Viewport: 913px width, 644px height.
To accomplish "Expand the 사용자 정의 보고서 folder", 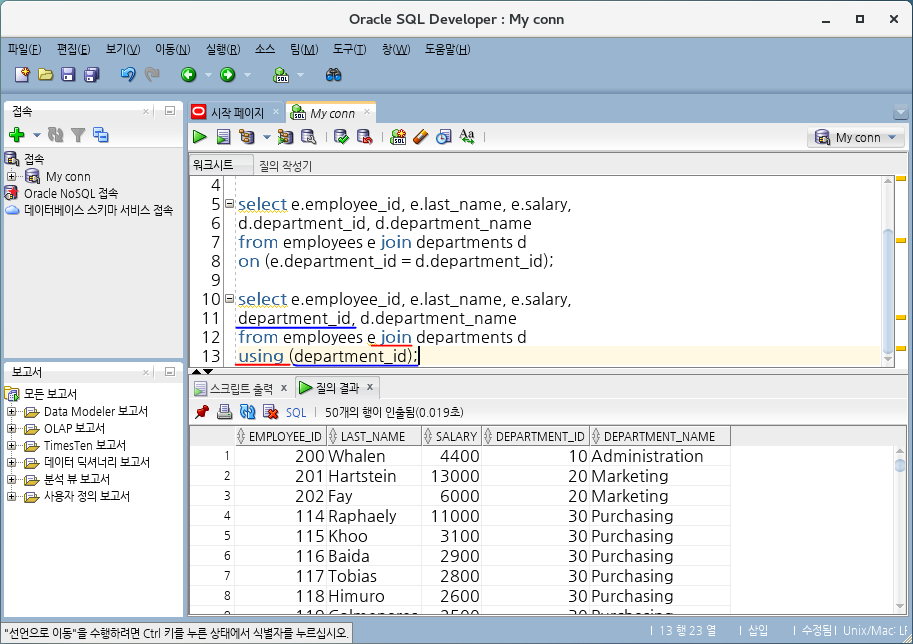I will pyautogui.click(x=12, y=496).
